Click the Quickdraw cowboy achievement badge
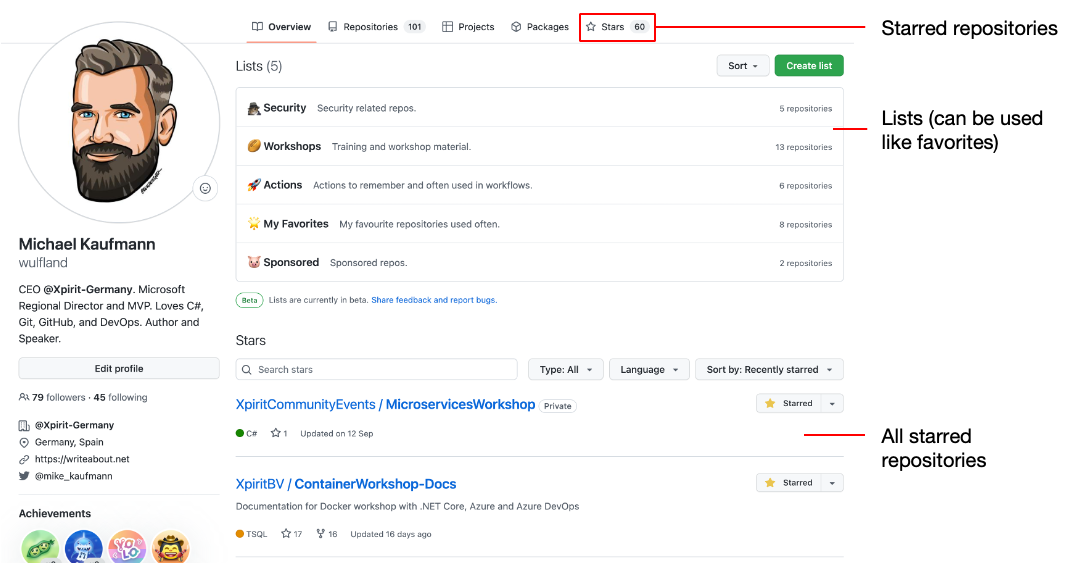Image resolution: width=1092 pixels, height=564 pixels. point(170,547)
